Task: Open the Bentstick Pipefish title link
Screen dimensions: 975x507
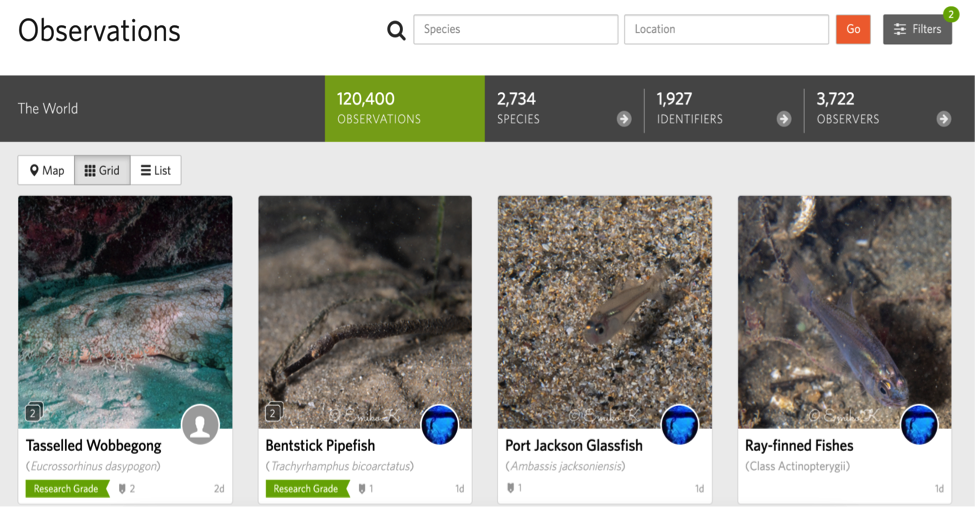Action: point(320,445)
